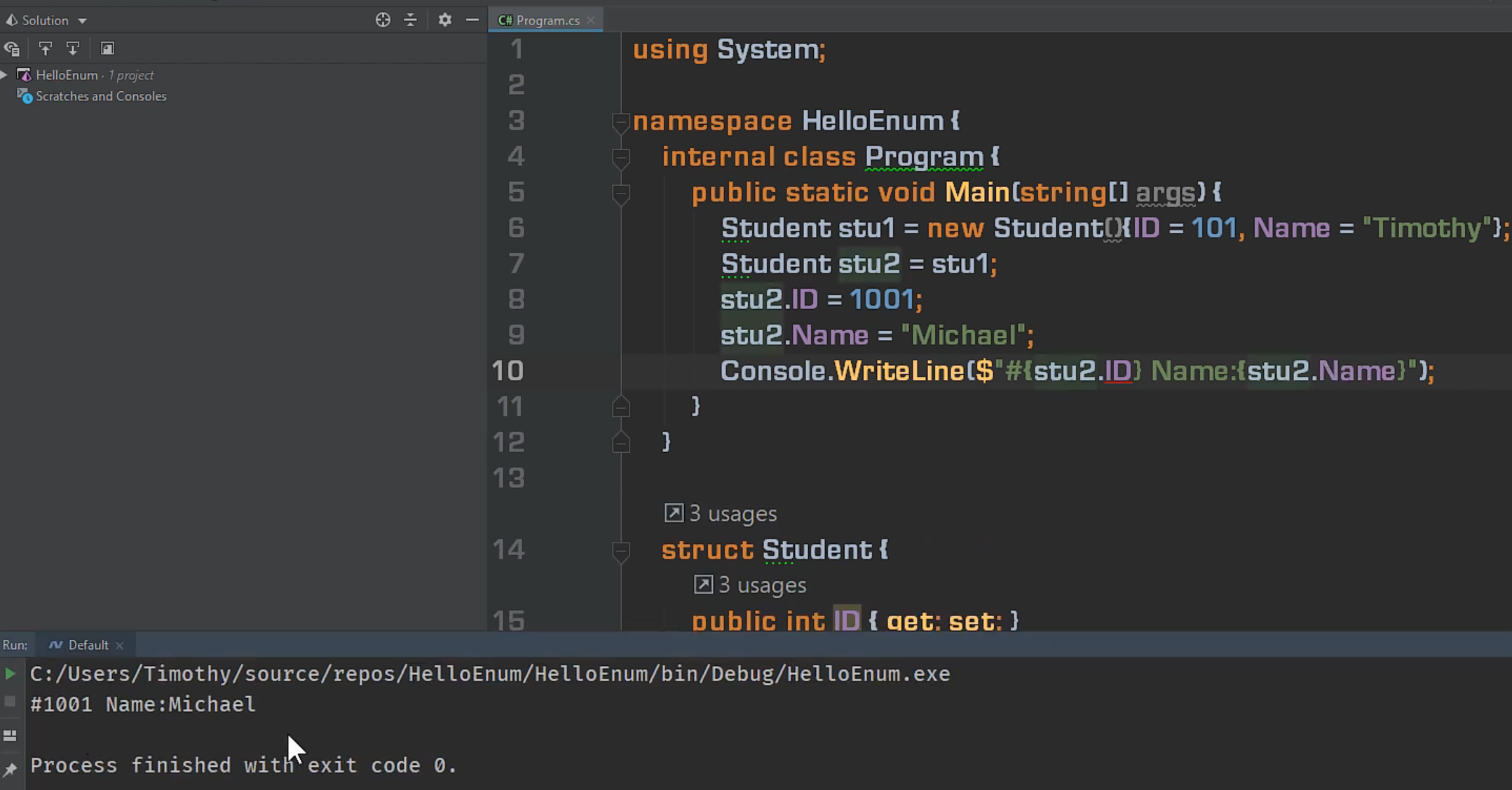Toggle the Pin Tab icon in Run panel
The width and height of the screenshot is (1512, 790).
[10, 769]
